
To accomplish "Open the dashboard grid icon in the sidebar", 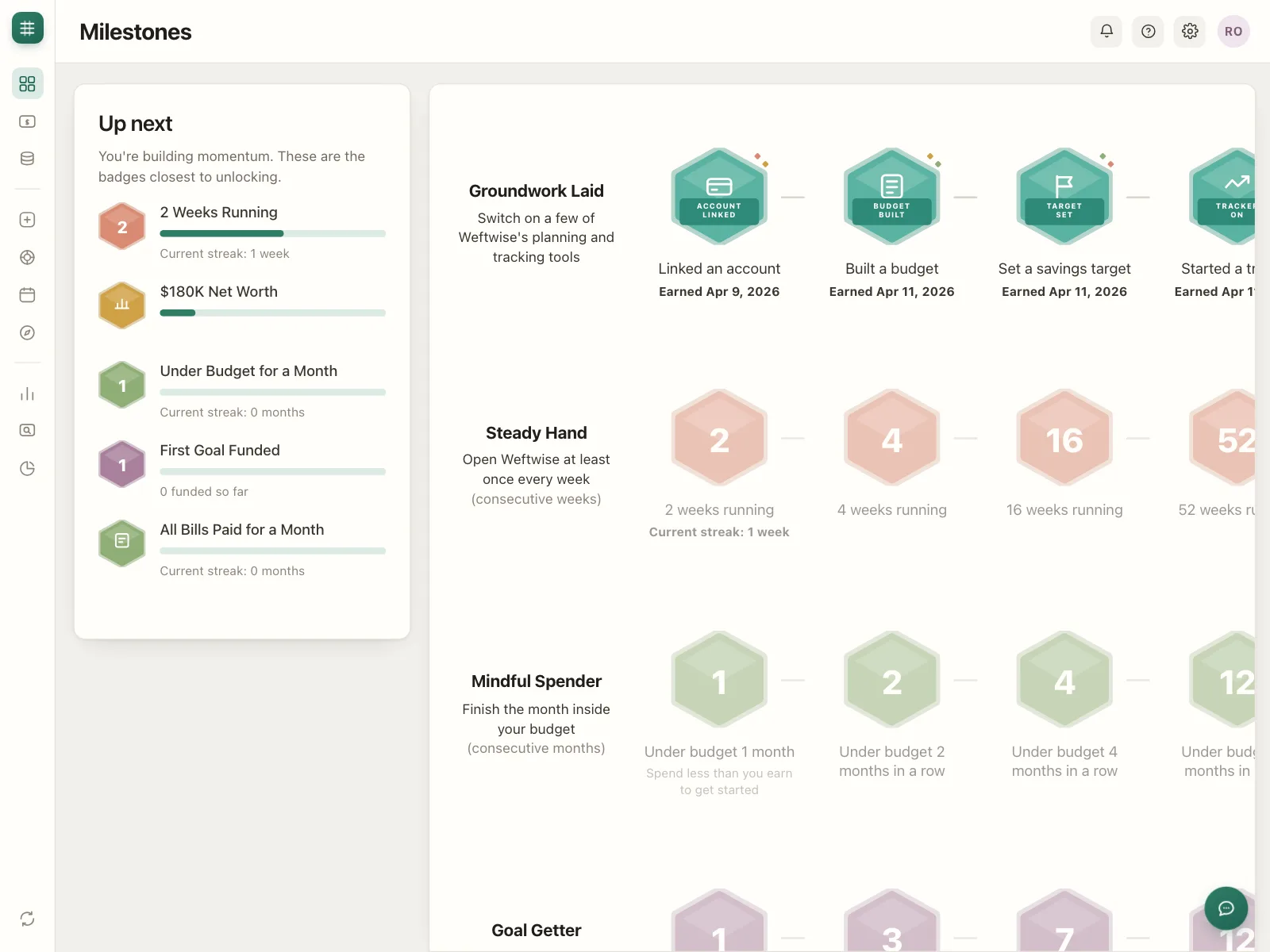I will (x=27, y=83).
